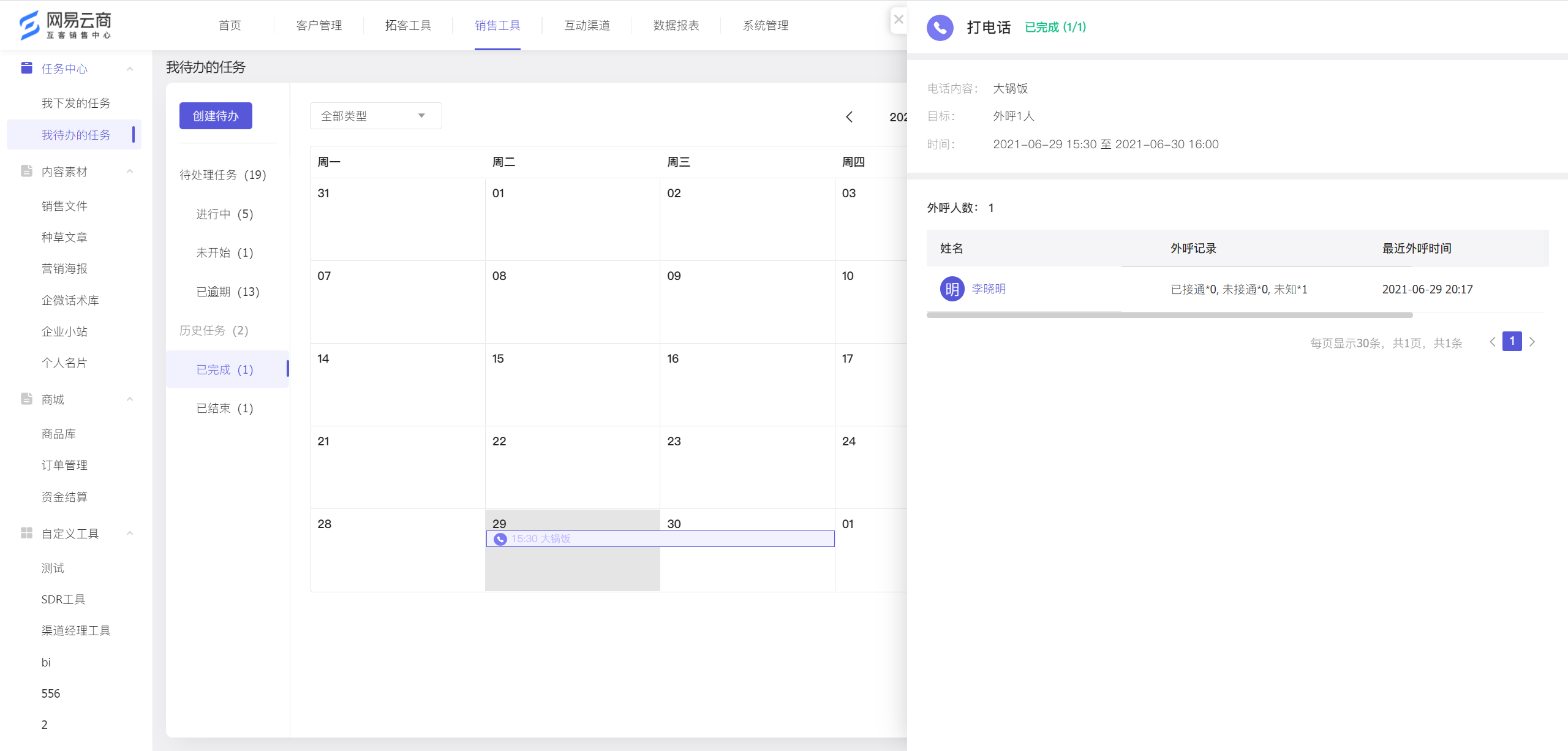Open the 客户管理 tab
1568x751 pixels.
tap(318, 25)
